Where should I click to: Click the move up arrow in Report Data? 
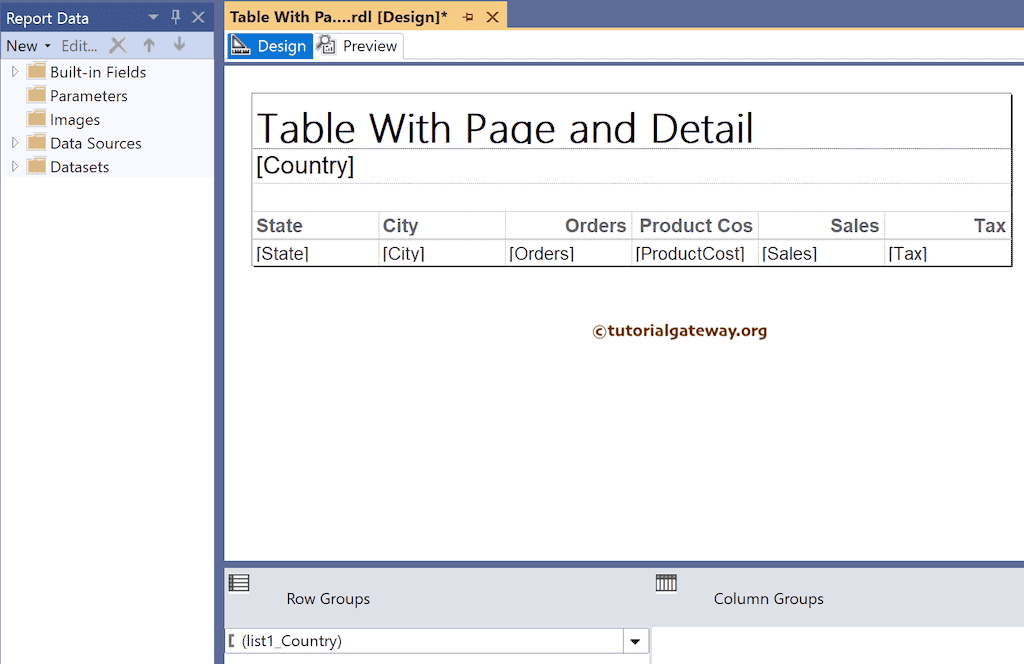tap(149, 45)
